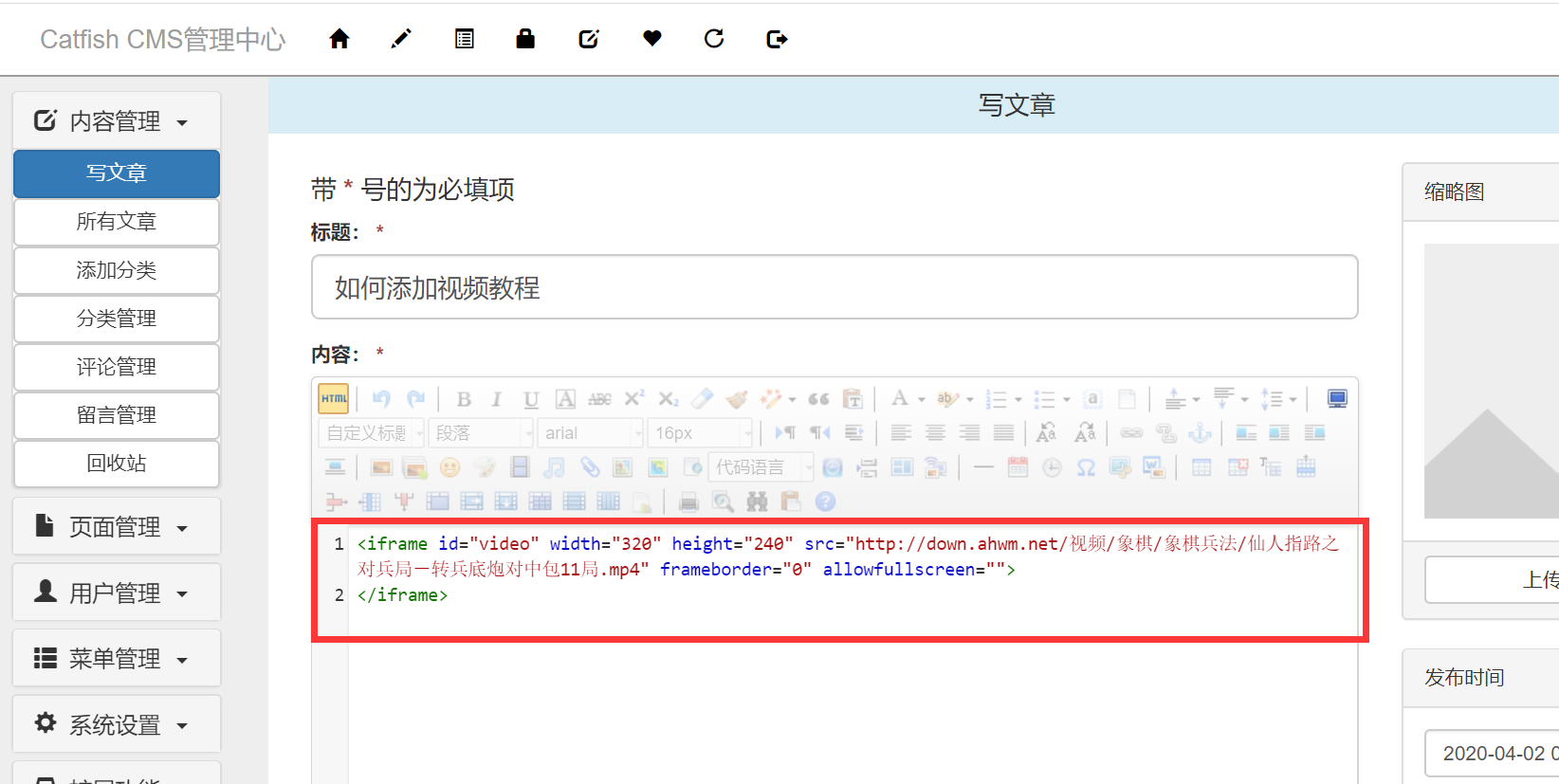This screenshot has height=784, width=1559.
Task: Click the 标题 title input field
Action: pos(834,287)
